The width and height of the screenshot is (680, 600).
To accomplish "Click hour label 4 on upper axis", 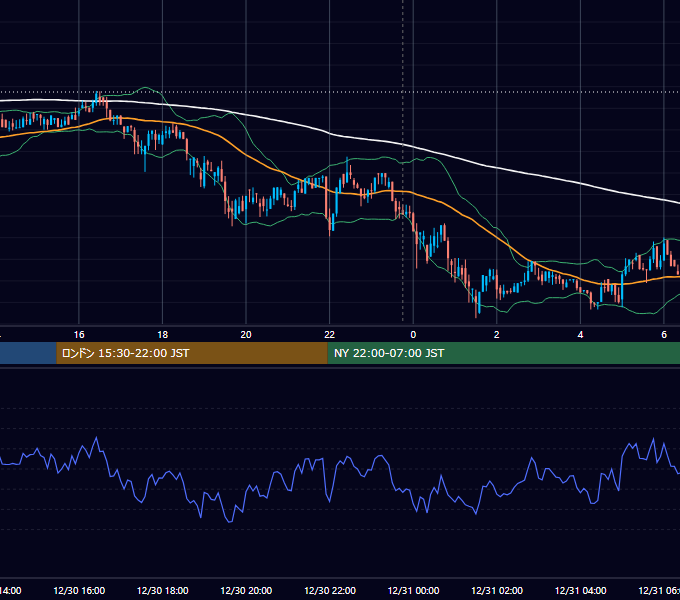I will tap(580, 335).
